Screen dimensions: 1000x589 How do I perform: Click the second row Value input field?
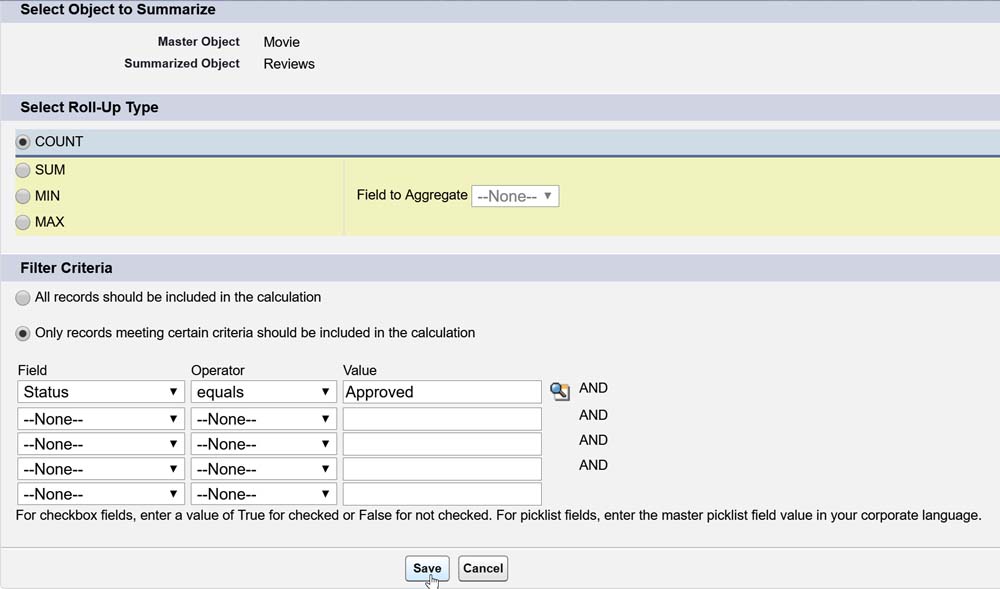[442, 419]
